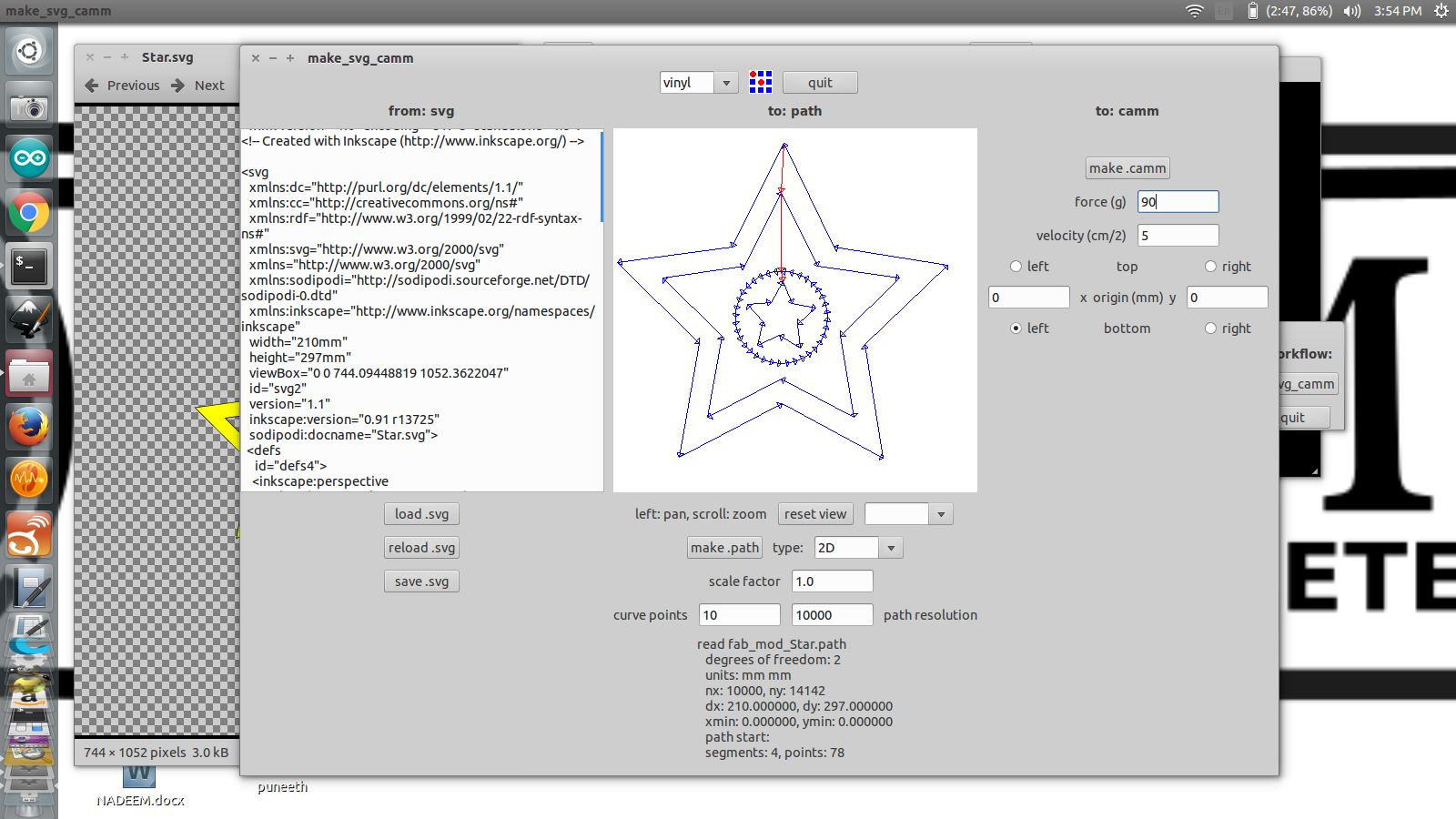Click the make .camm button
This screenshot has width=1456, height=819.
1127,168
